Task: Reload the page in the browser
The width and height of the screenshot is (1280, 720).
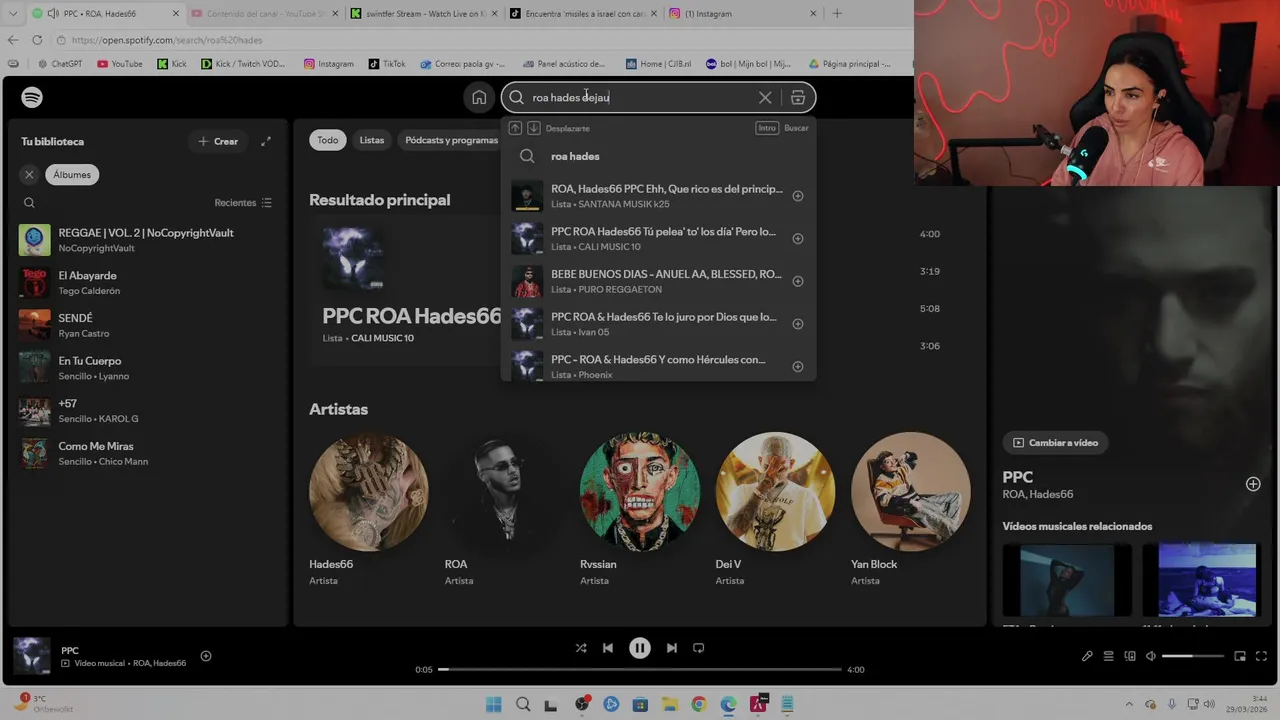Action: [x=37, y=40]
